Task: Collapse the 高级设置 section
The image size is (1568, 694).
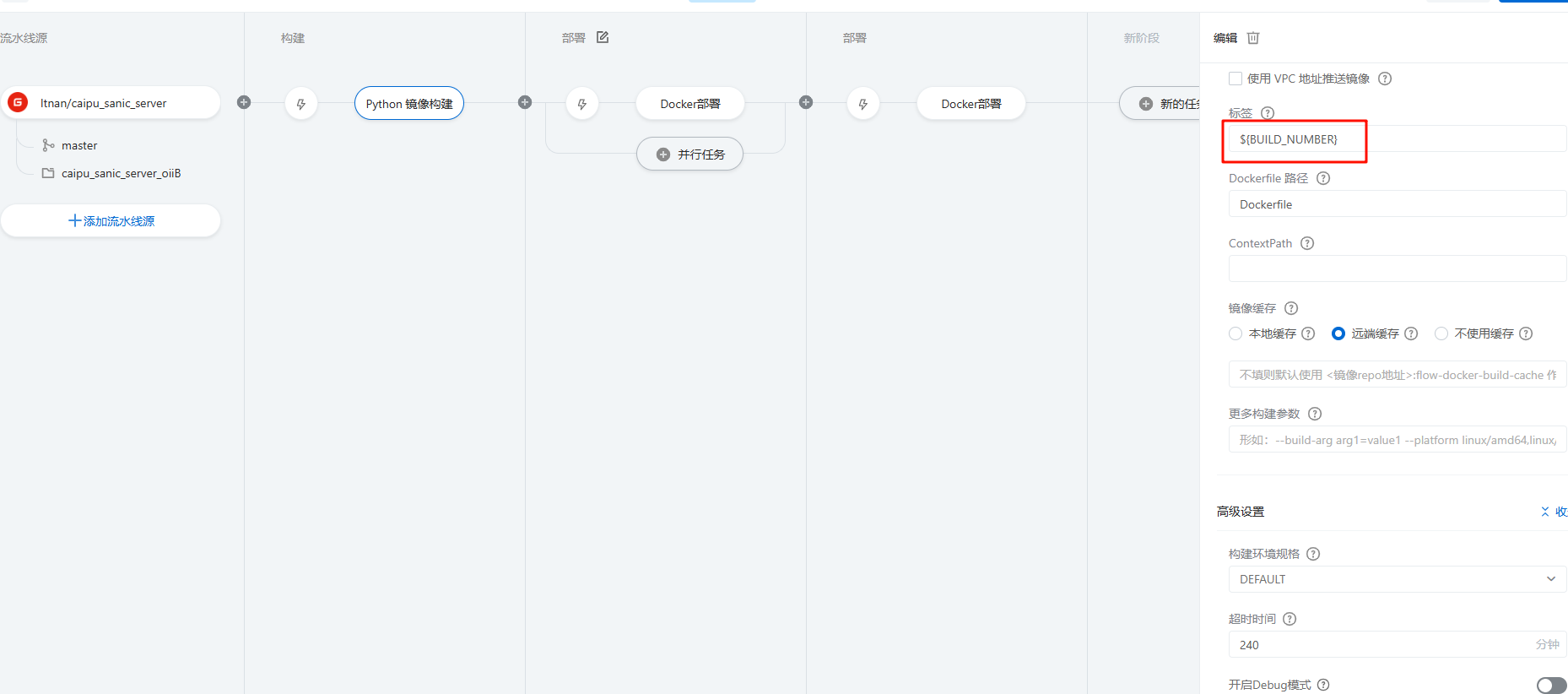Action: pos(1554,512)
